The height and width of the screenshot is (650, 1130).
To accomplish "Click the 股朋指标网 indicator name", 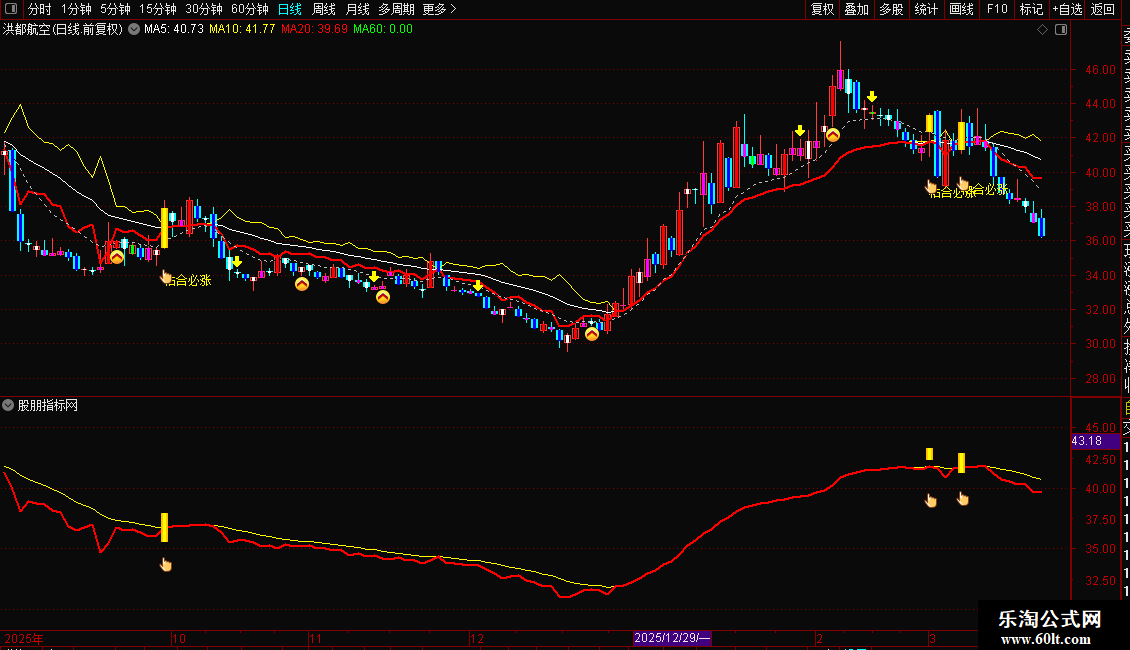I will tap(48, 406).
